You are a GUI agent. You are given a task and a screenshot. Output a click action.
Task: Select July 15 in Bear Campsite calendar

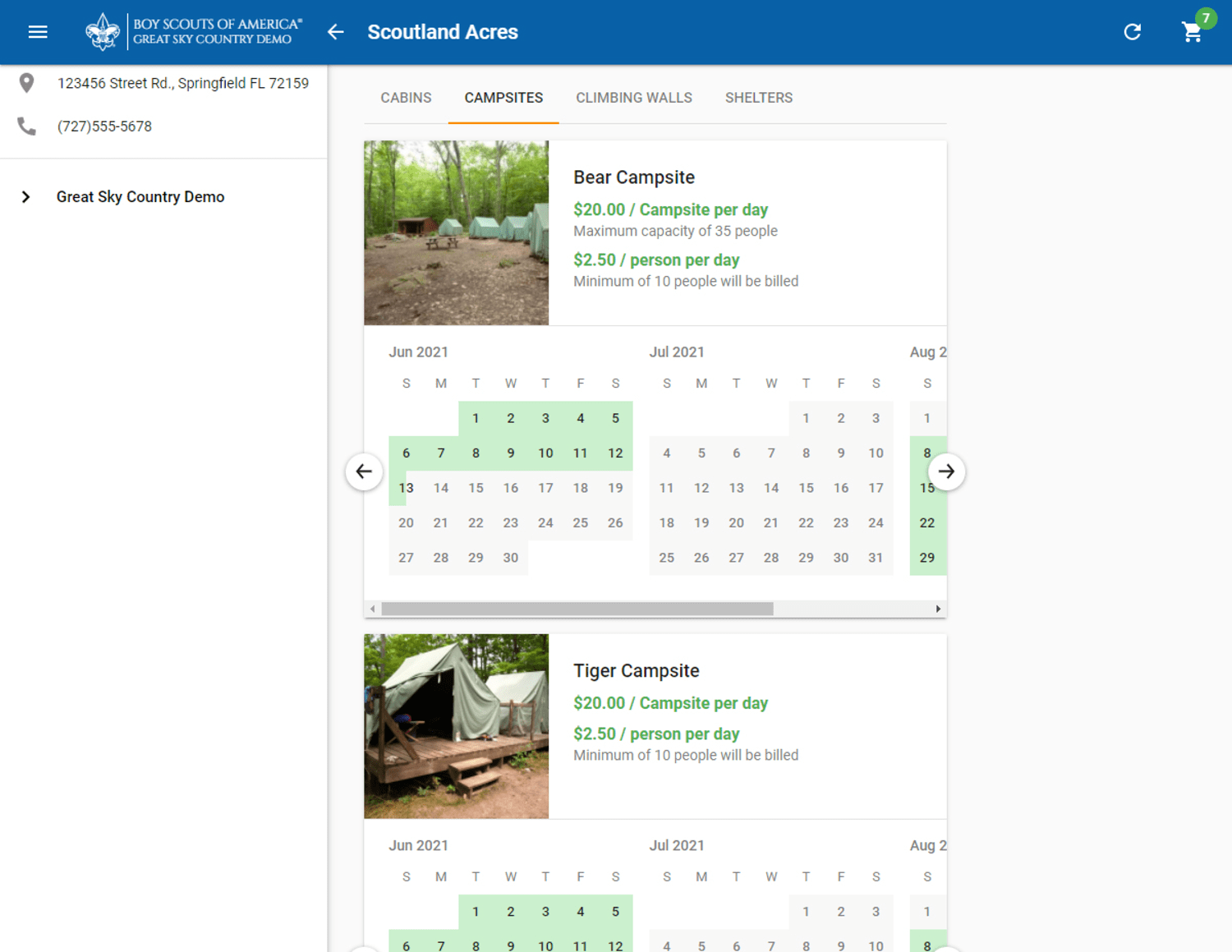click(x=806, y=488)
